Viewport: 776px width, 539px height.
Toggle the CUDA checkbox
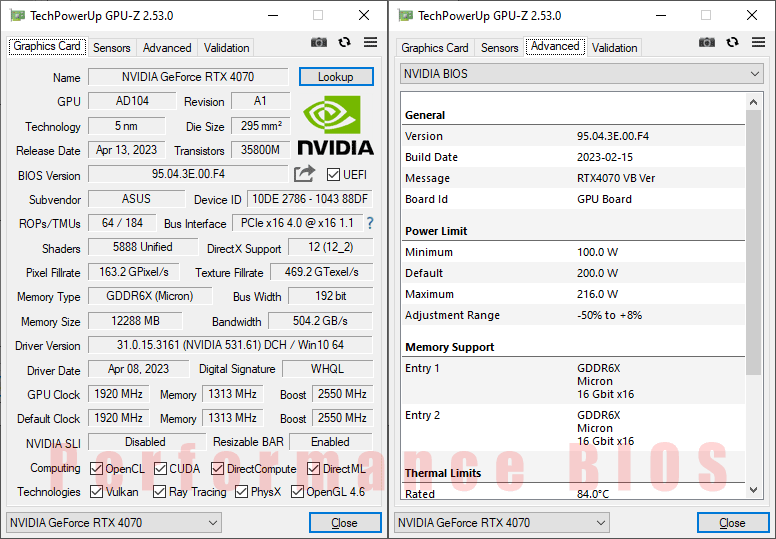(160, 468)
